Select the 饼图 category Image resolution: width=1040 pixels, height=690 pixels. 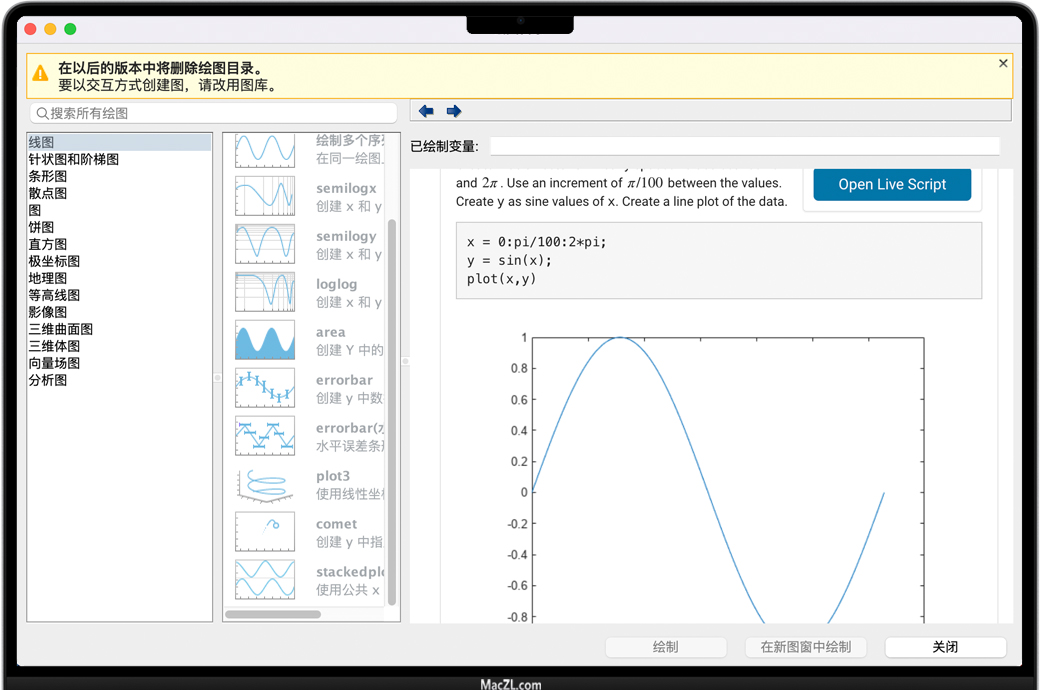[x=119, y=228]
